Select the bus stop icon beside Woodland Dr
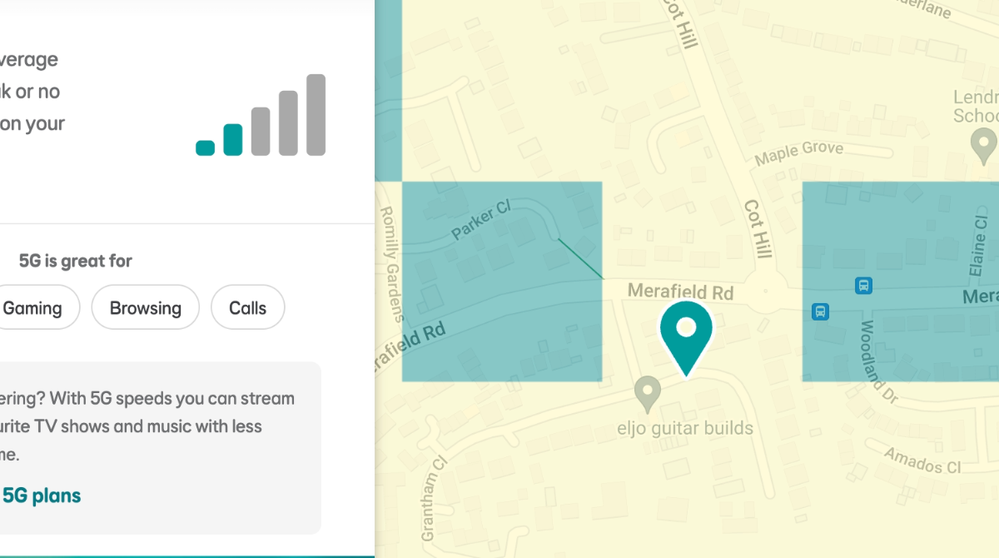Viewport: 999px width, 558px height. click(x=820, y=312)
